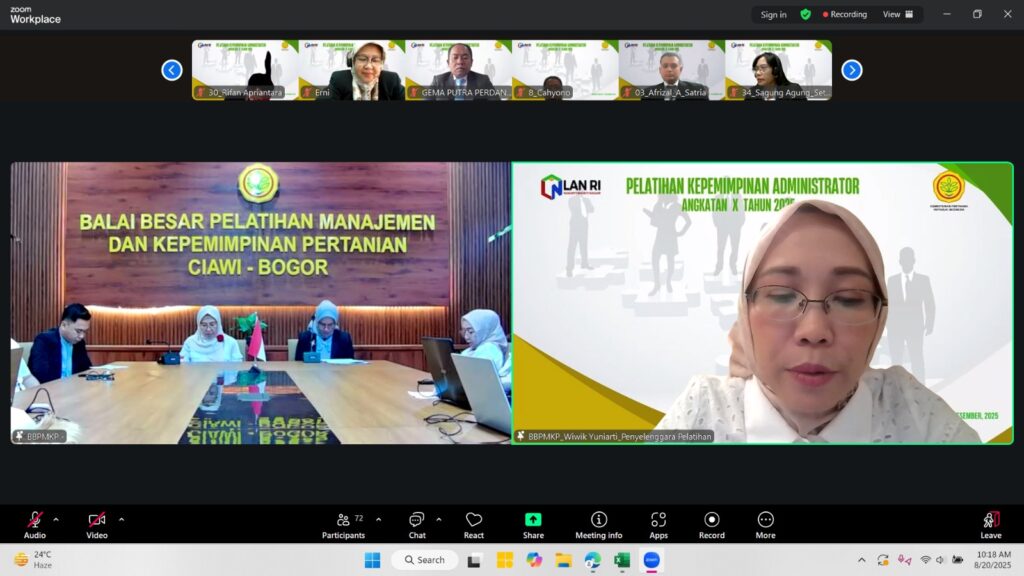The image size is (1024, 576).
Task: Select 30_Rifan Apriantara thumbnail
Action: coord(246,70)
